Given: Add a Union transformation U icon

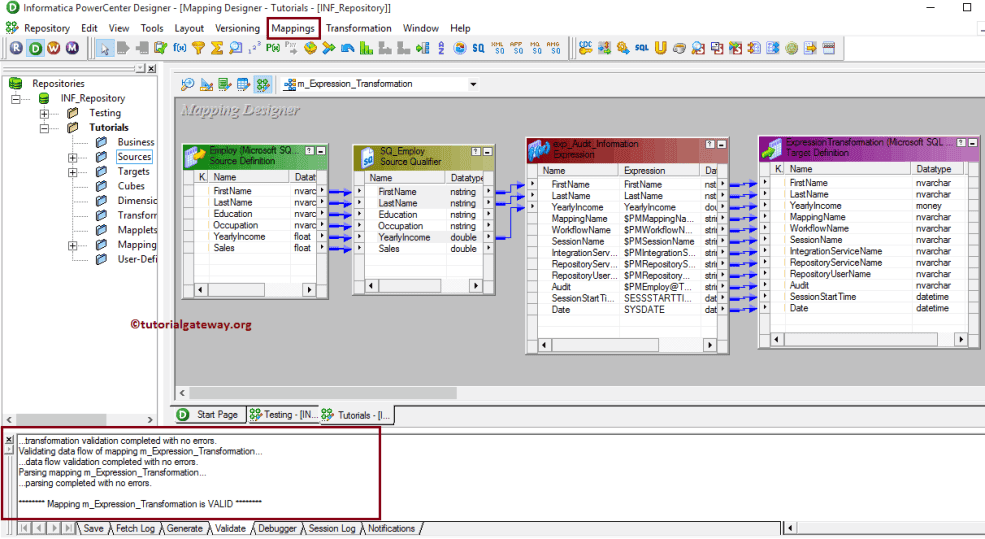Looking at the screenshot, I should (660, 48).
